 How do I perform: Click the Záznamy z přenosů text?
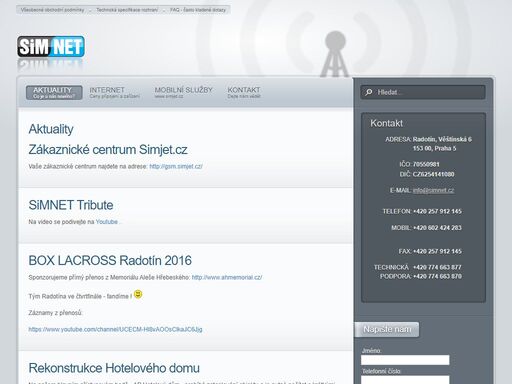[55, 313]
